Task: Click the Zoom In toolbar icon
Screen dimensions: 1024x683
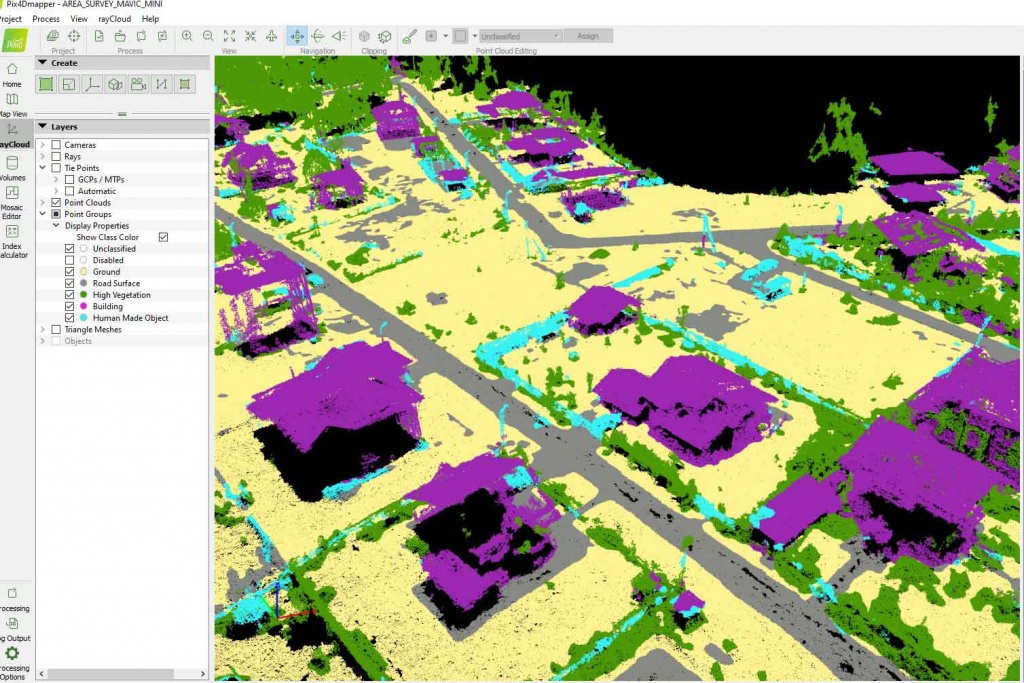Action: (187, 36)
